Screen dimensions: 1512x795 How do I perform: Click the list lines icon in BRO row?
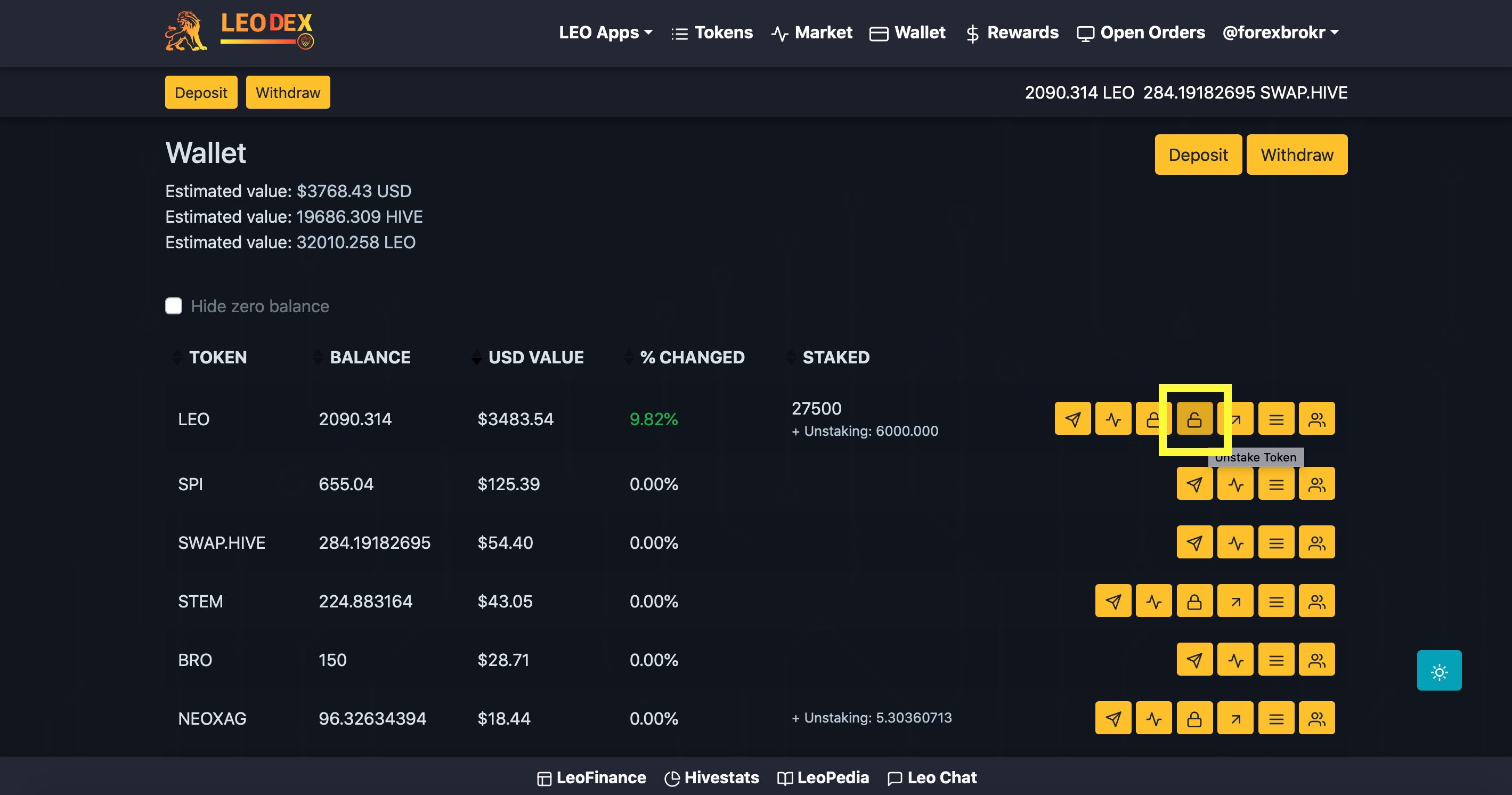[1276, 660]
